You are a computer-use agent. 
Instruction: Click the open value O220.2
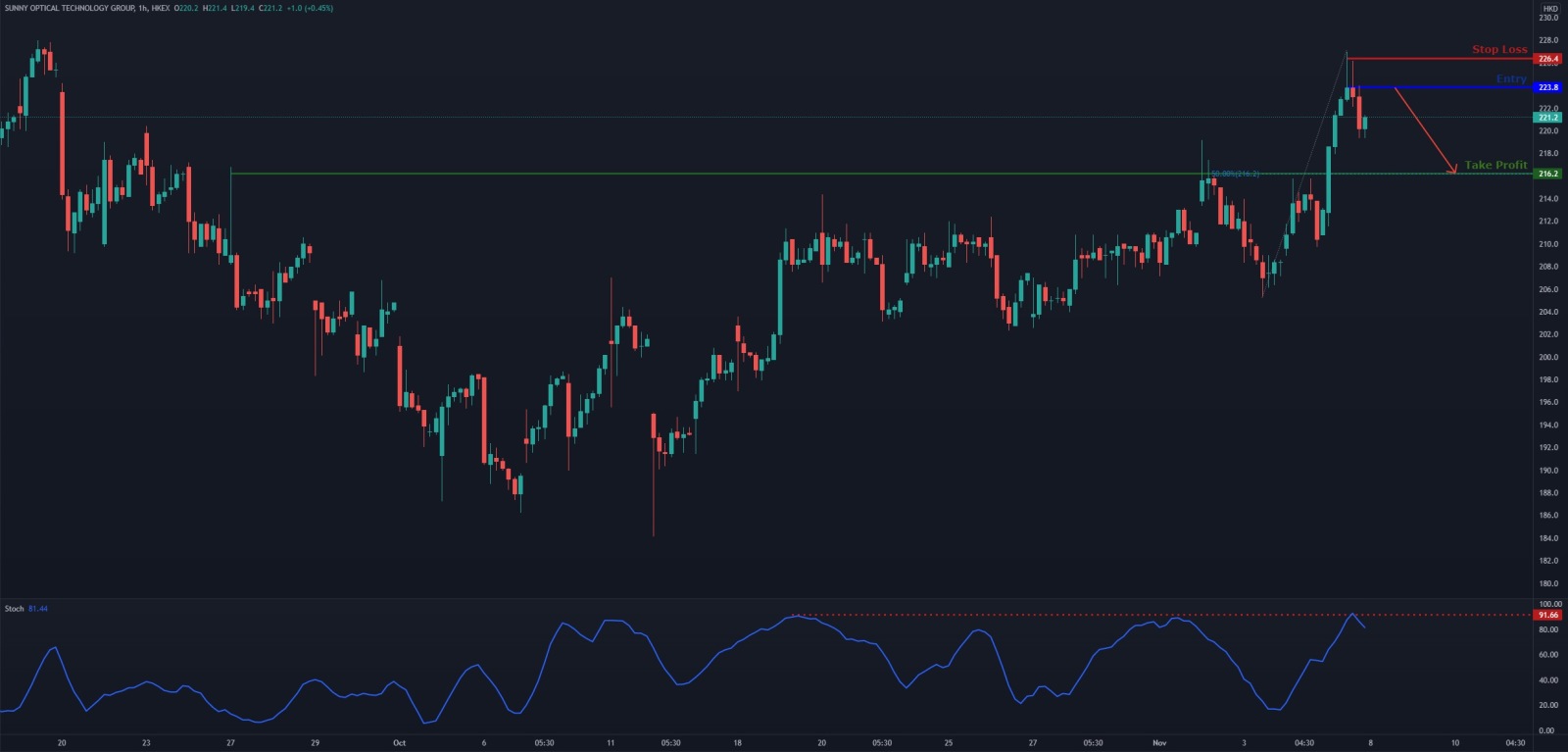tap(186, 8)
